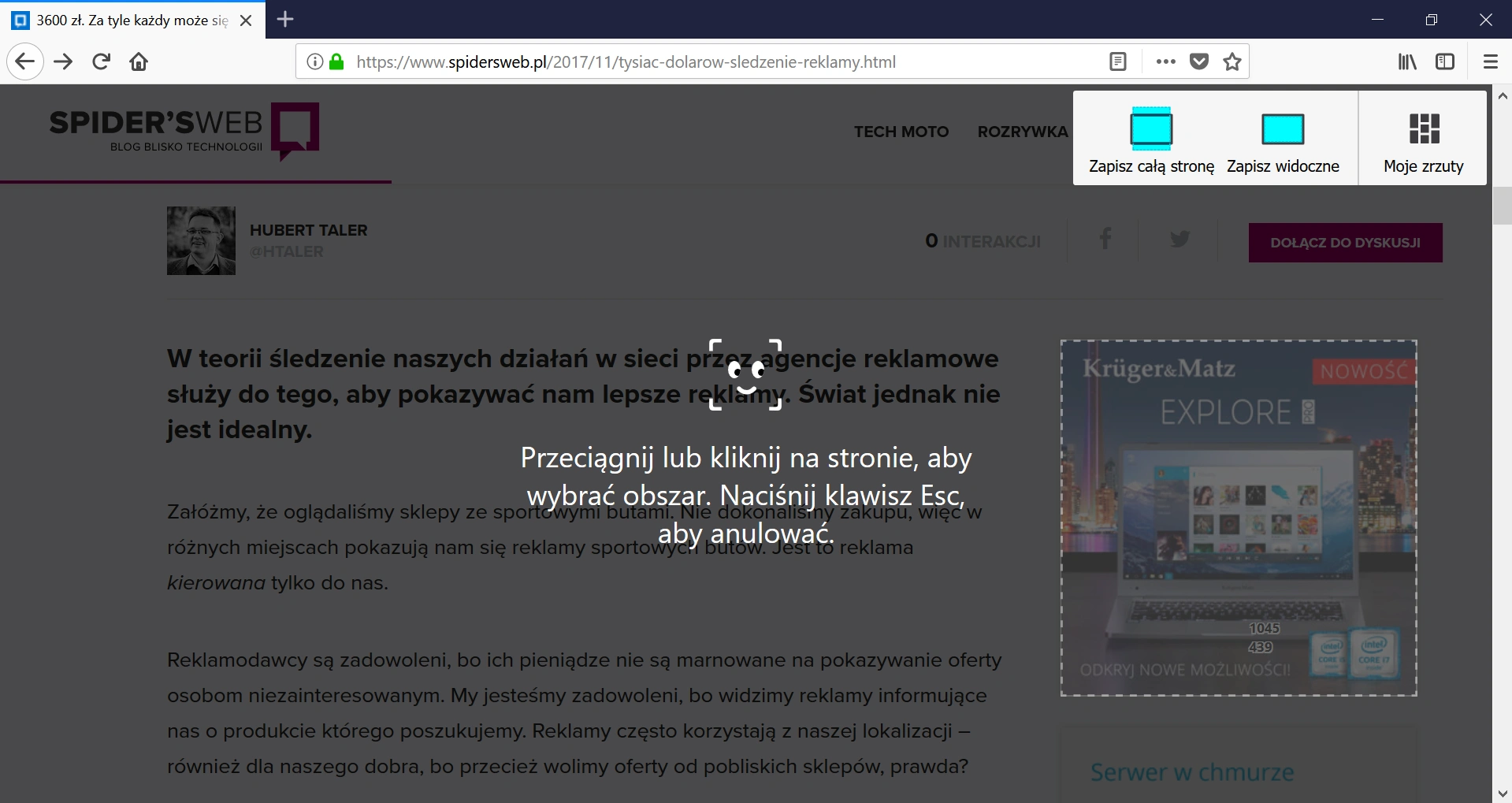This screenshot has height=803, width=1512.
Task: Close the 3600 zł article tab
Action: point(246,20)
